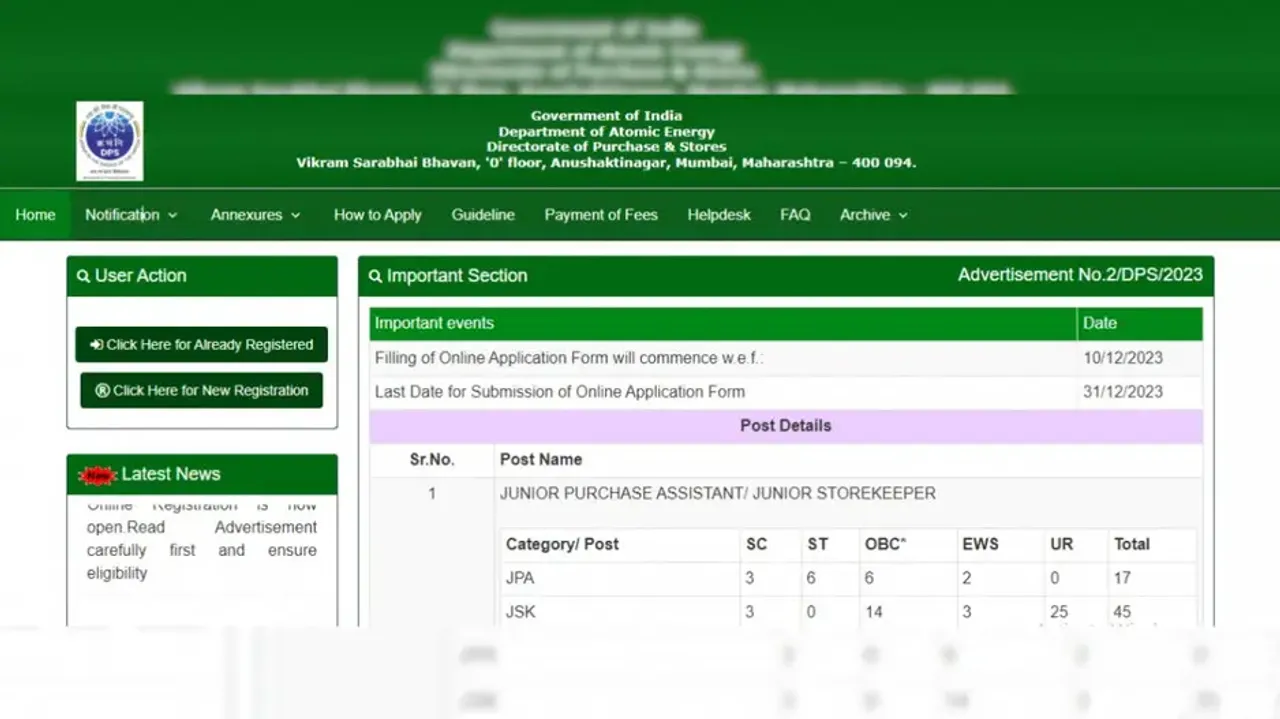This screenshot has width=1280, height=719.
Task: Click the JSK row in category table
Action: pos(520,611)
